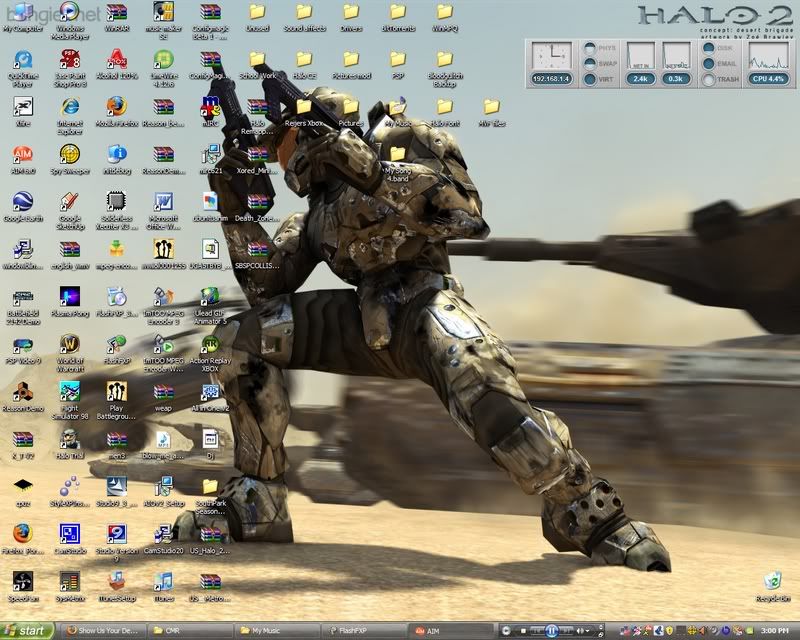The image size is (800, 640).
Task: Launch Xfire from the desktop
Action: [x=22, y=112]
